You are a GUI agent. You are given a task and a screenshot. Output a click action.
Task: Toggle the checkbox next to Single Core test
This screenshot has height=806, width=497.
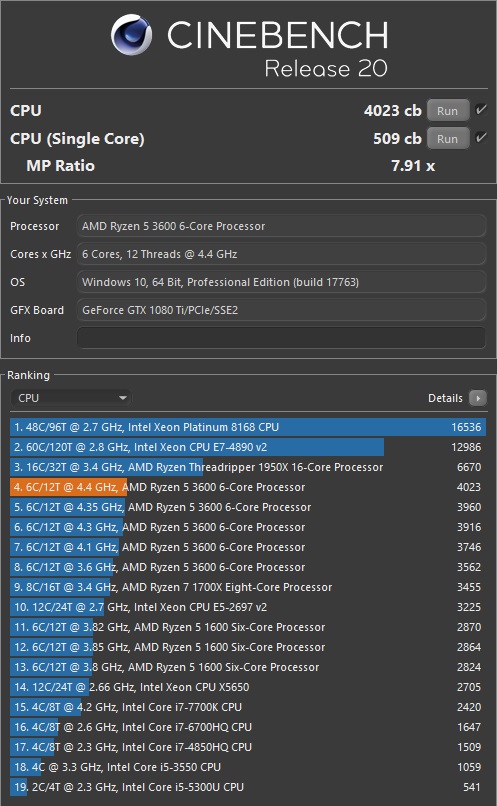(481, 137)
